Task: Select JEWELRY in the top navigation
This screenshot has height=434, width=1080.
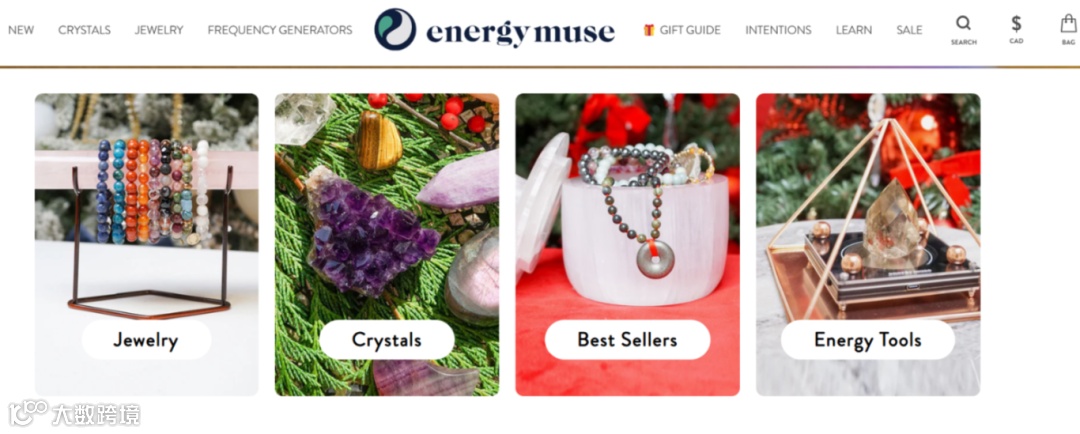Action: (159, 30)
